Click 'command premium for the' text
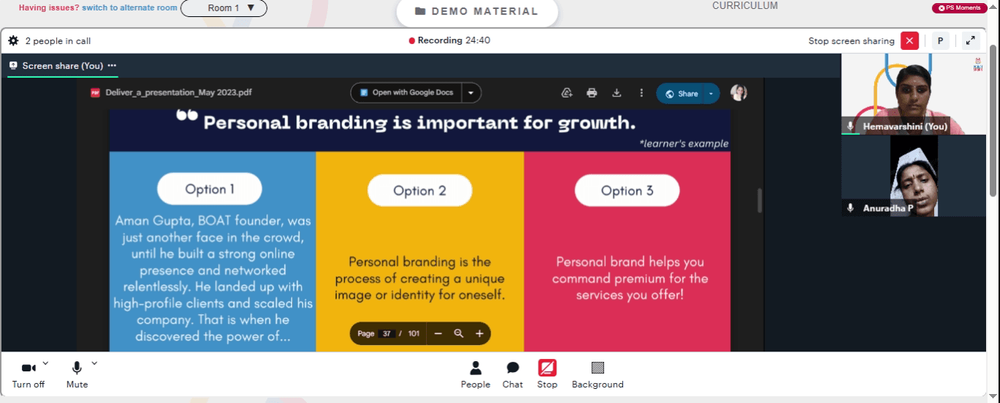The width and height of the screenshot is (1000, 403). 630,279
